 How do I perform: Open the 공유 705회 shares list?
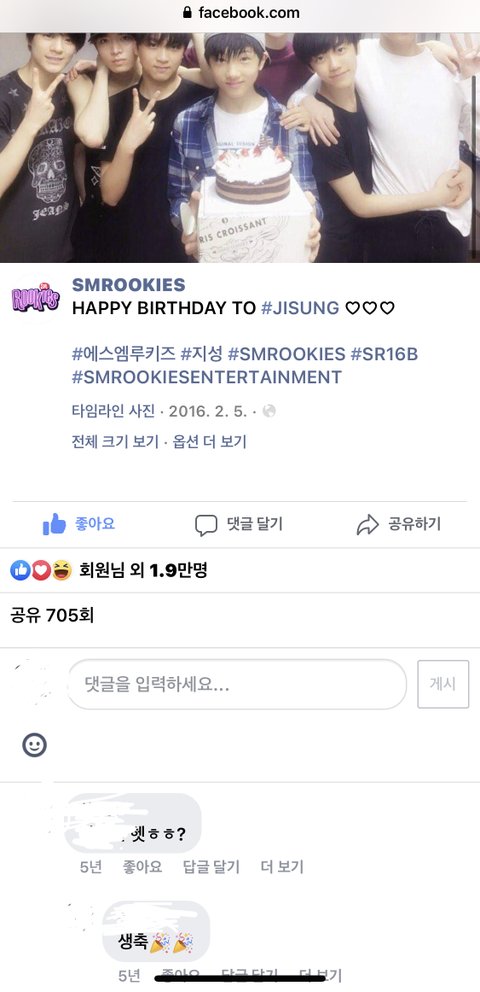pyautogui.click(x=52, y=615)
